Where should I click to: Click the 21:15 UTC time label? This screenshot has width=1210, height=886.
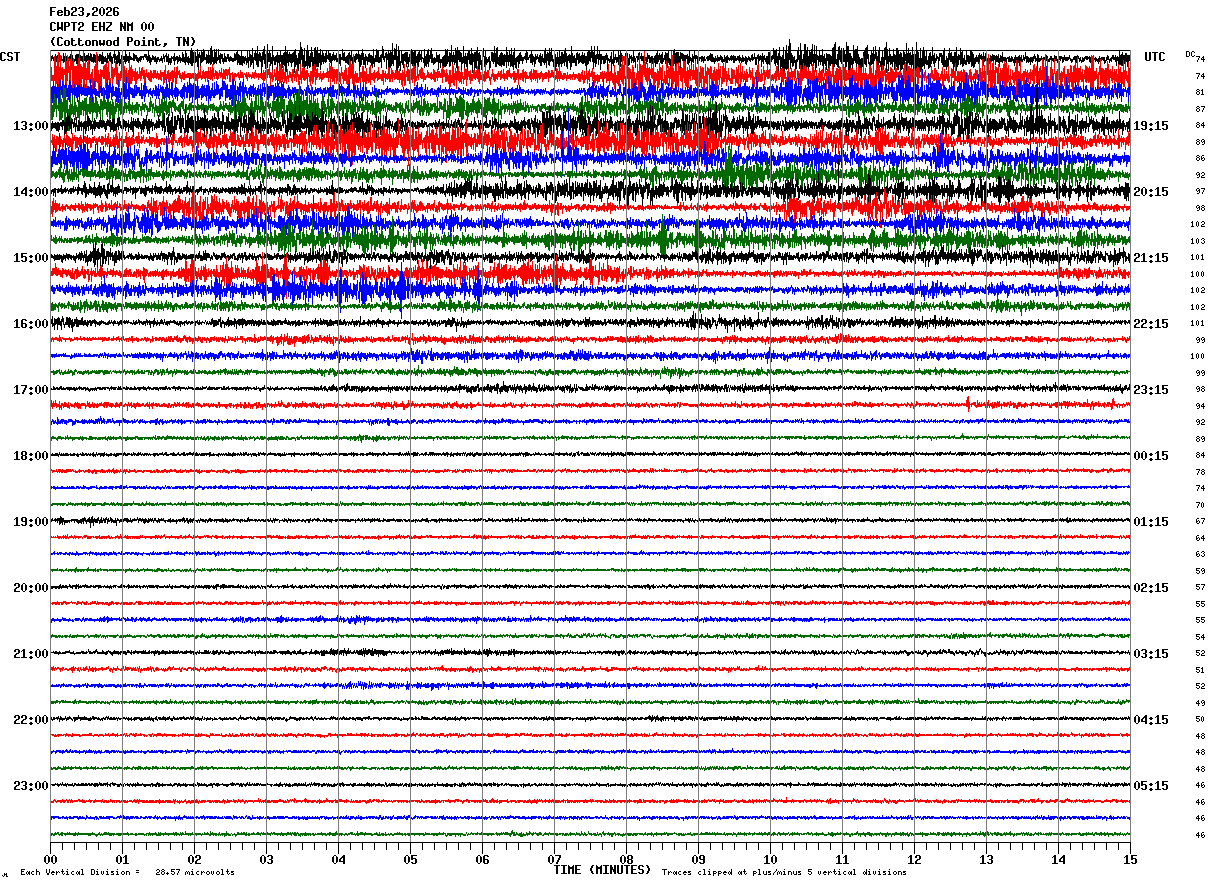(1151, 258)
